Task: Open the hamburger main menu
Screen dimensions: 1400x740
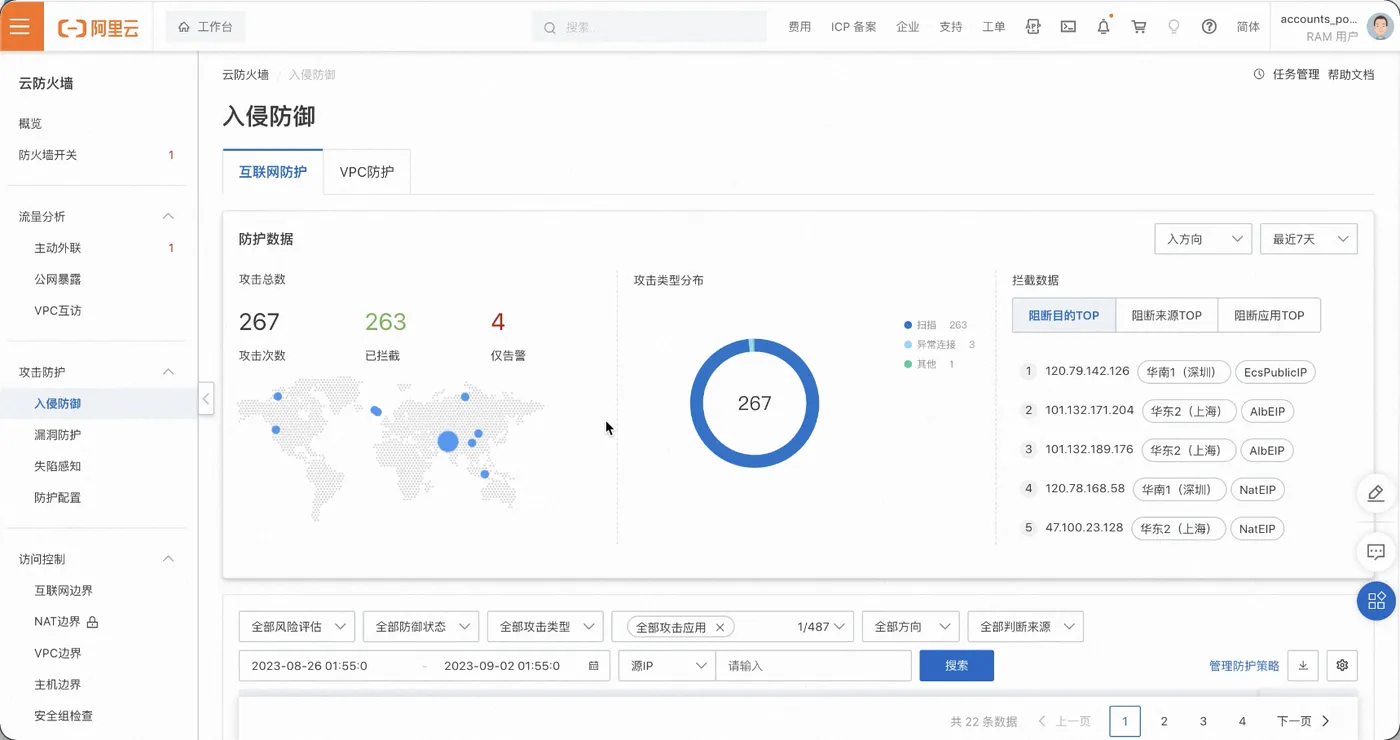Action: [x=21, y=27]
